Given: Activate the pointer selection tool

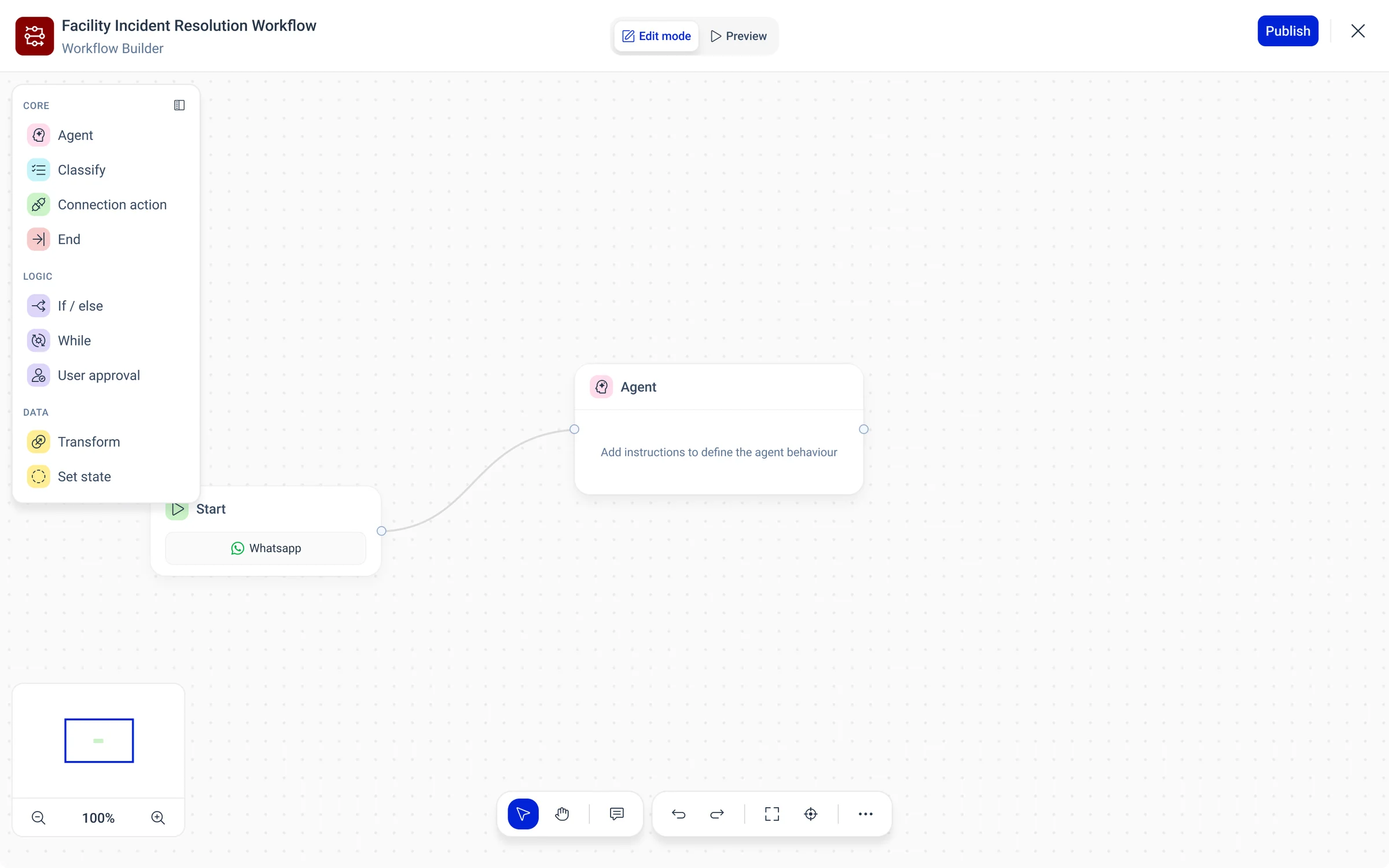Looking at the screenshot, I should click(523, 814).
